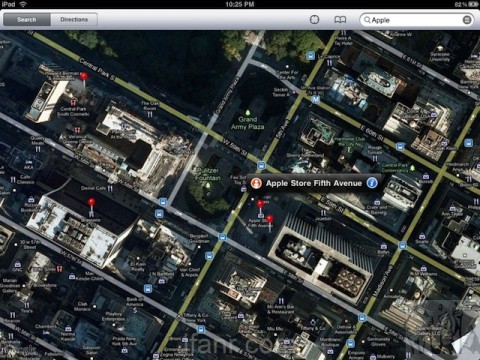The width and height of the screenshot is (480, 360).
Task: Tap the current location tracking icon
Action: pyautogui.click(x=314, y=20)
